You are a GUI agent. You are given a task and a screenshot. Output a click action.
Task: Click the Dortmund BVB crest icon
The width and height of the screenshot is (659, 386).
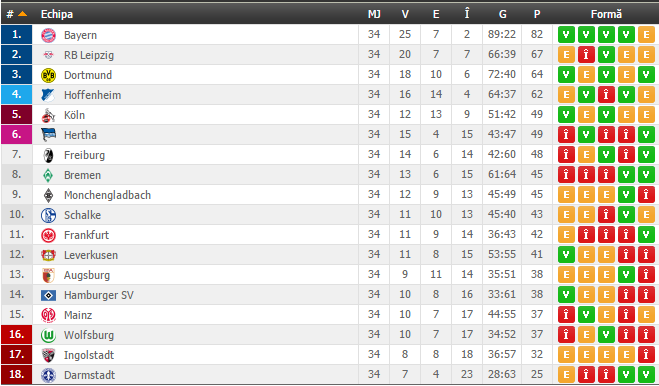(x=48, y=75)
